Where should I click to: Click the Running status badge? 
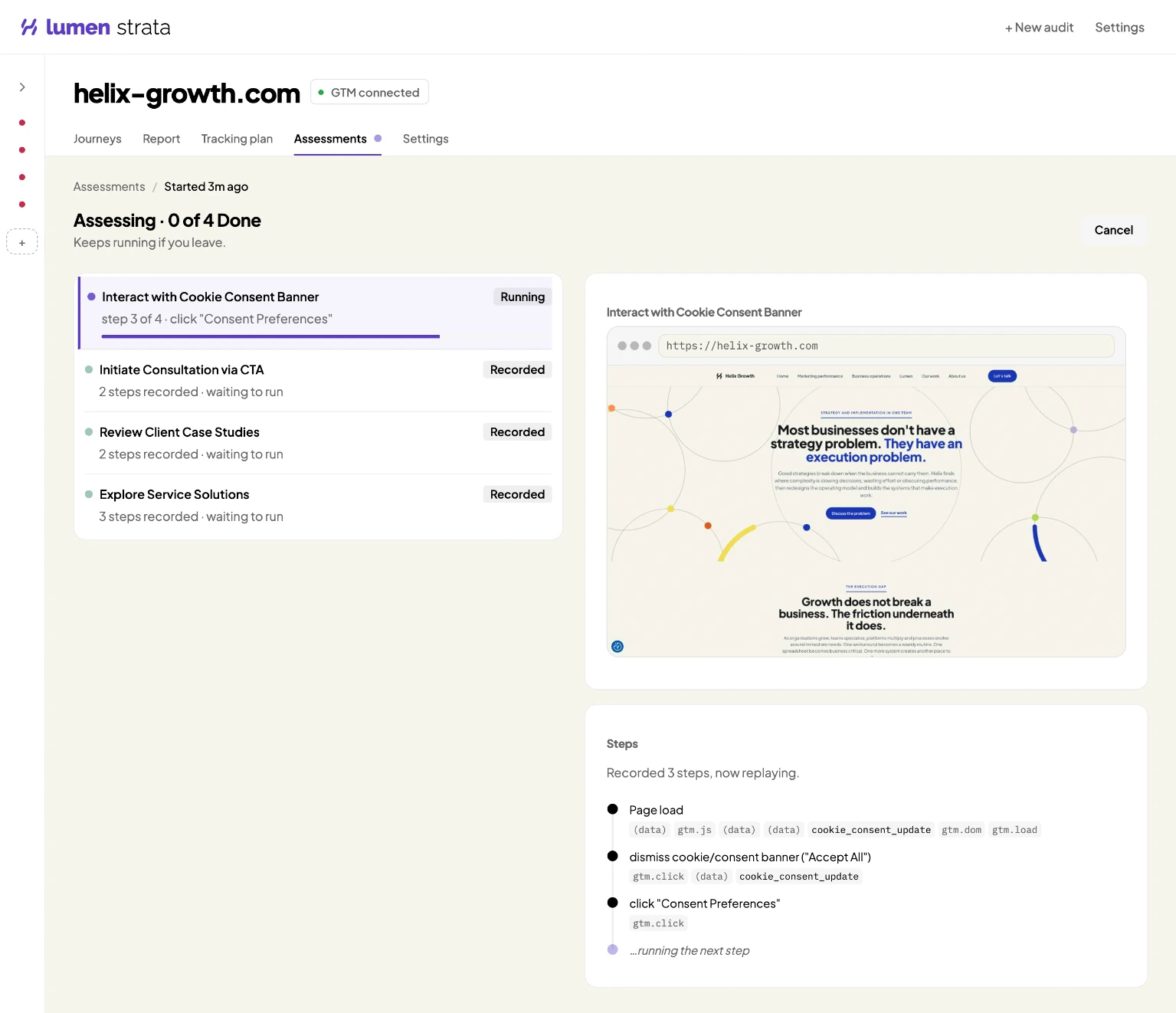(522, 297)
